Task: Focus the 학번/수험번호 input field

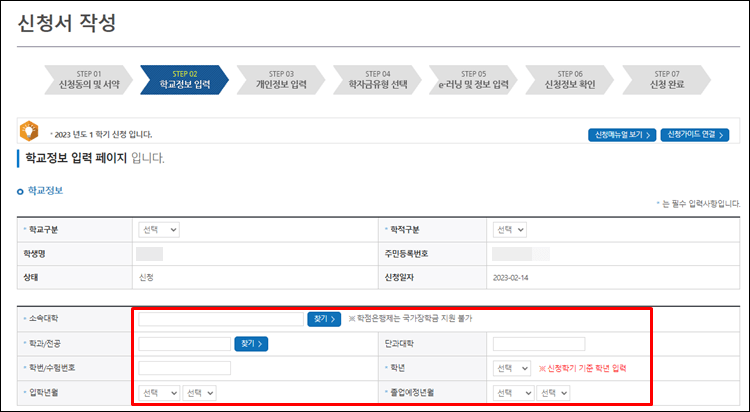Action: [x=185, y=368]
